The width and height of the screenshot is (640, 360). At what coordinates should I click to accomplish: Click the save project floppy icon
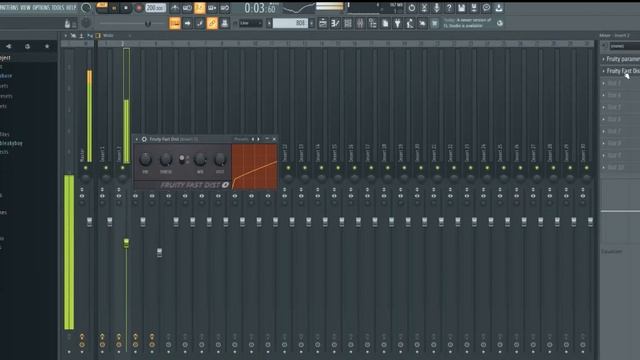click(x=461, y=8)
